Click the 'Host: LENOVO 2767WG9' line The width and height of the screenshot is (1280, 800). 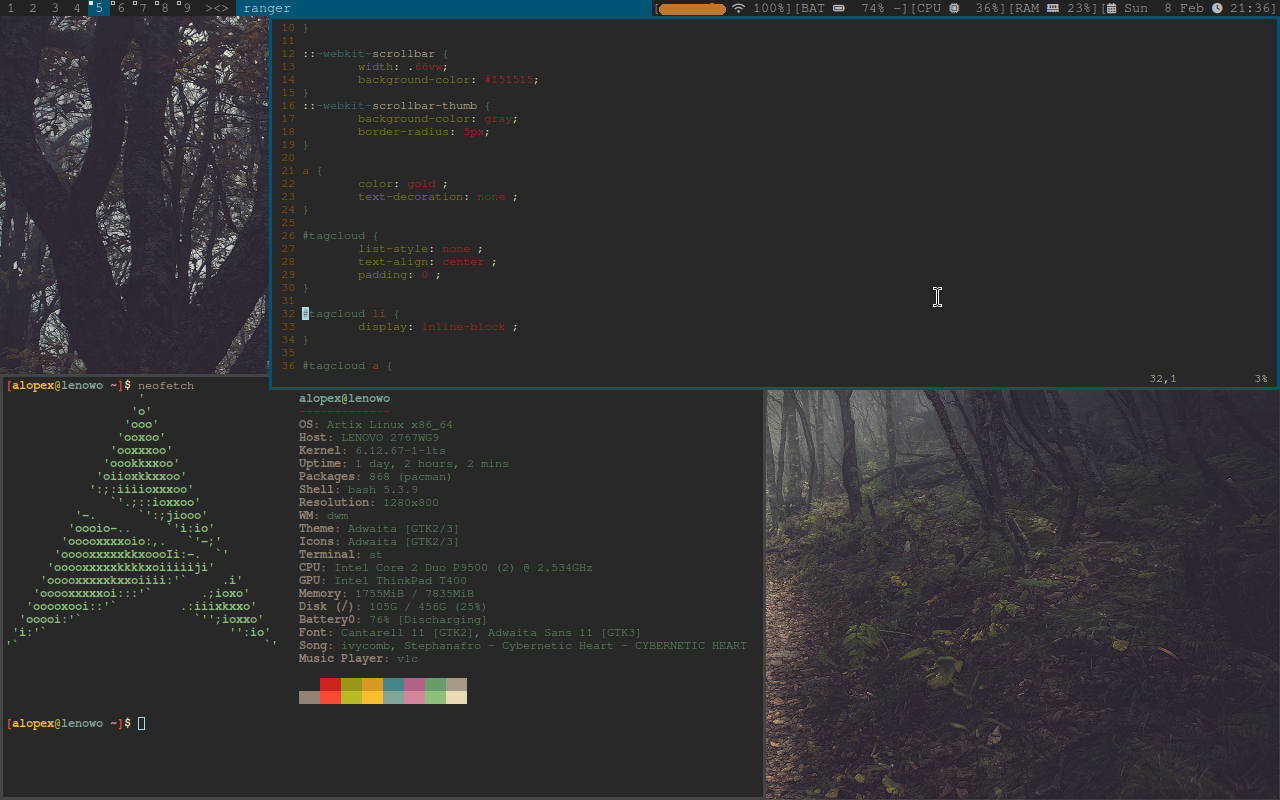tap(369, 438)
